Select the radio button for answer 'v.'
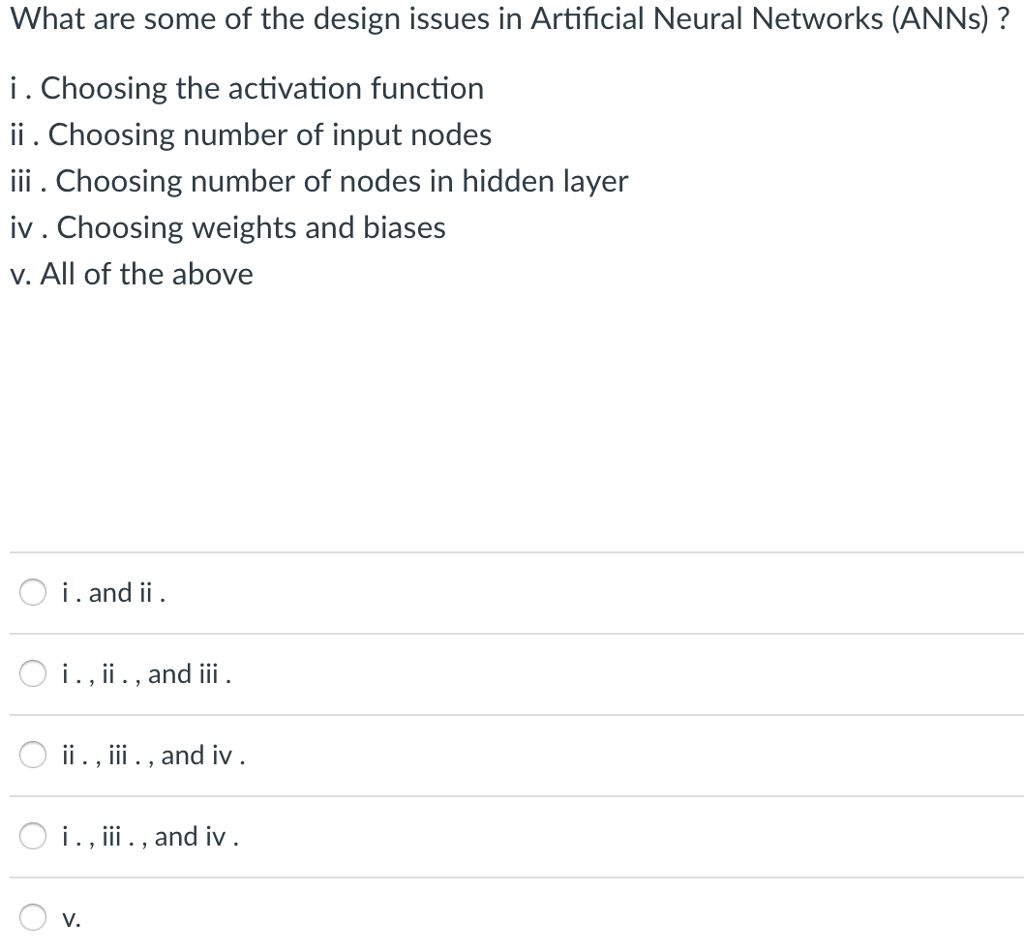This screenshot has width=1024, height=952. point(31,916)
